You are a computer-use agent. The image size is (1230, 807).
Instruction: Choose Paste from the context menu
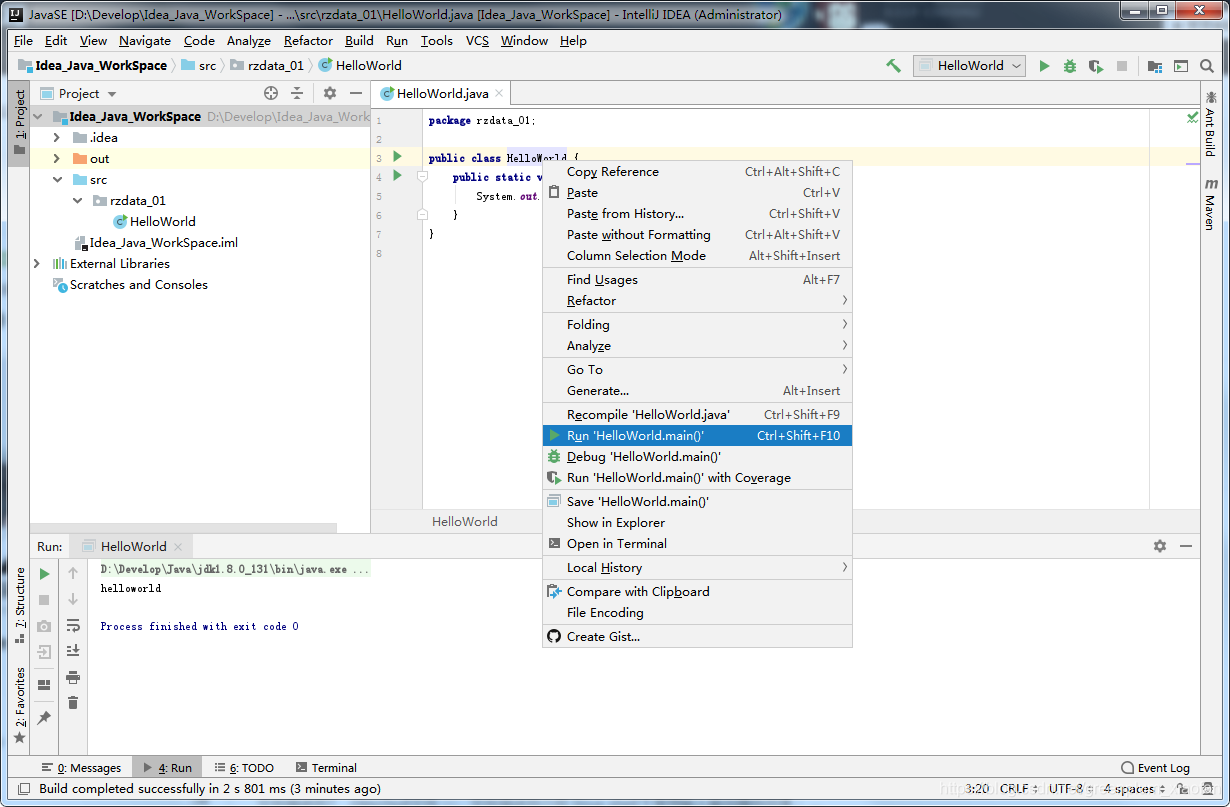point(697,192)
